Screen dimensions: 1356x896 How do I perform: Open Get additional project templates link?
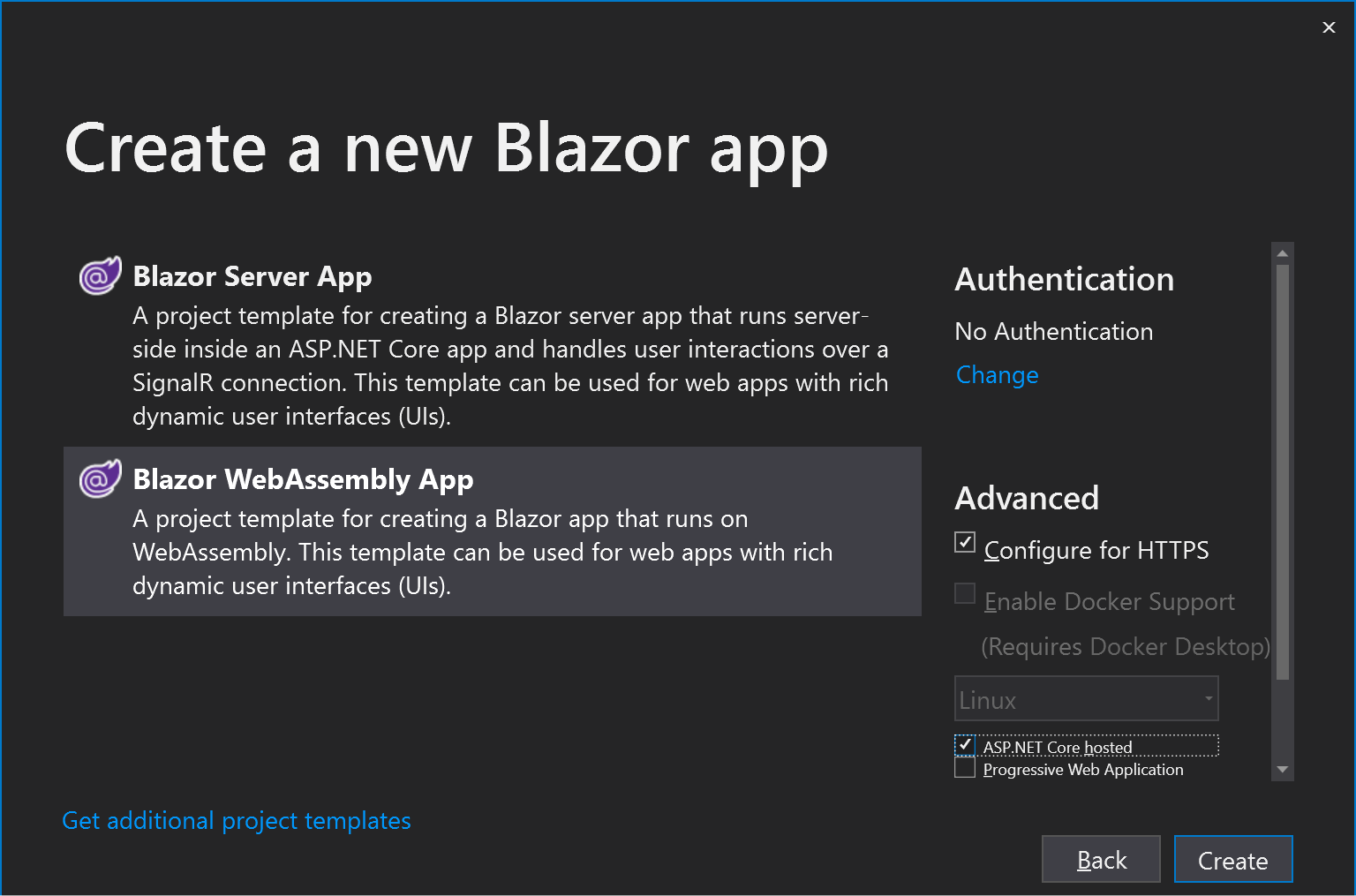click(x=237, y=821)
